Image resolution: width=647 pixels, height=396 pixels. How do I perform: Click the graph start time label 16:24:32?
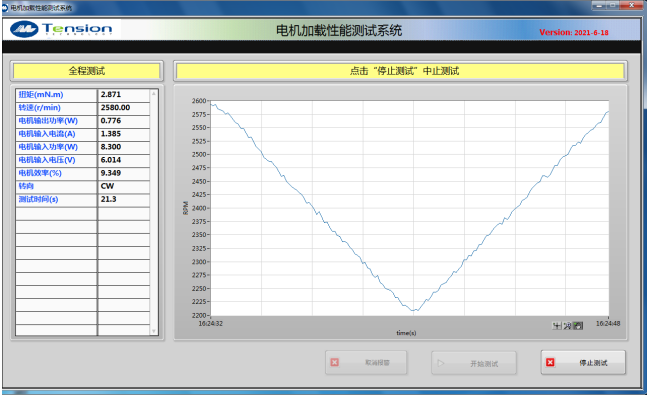click(x=210, y=324)
